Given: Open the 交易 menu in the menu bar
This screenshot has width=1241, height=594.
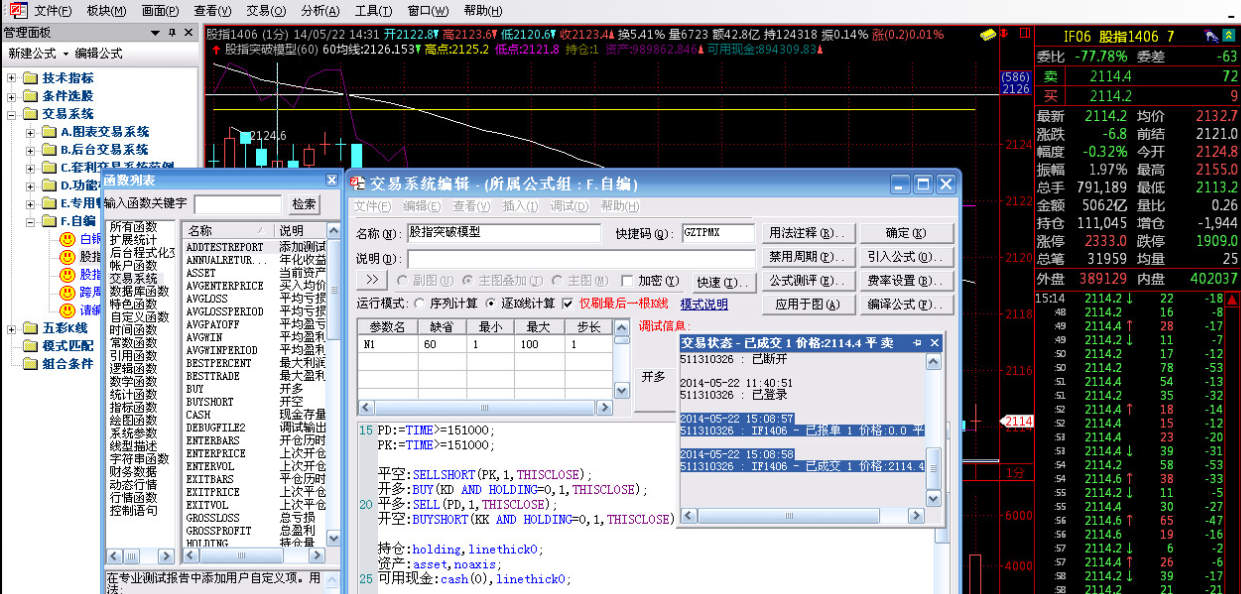Looking at the screenshot, I should (x=264, y=11).
